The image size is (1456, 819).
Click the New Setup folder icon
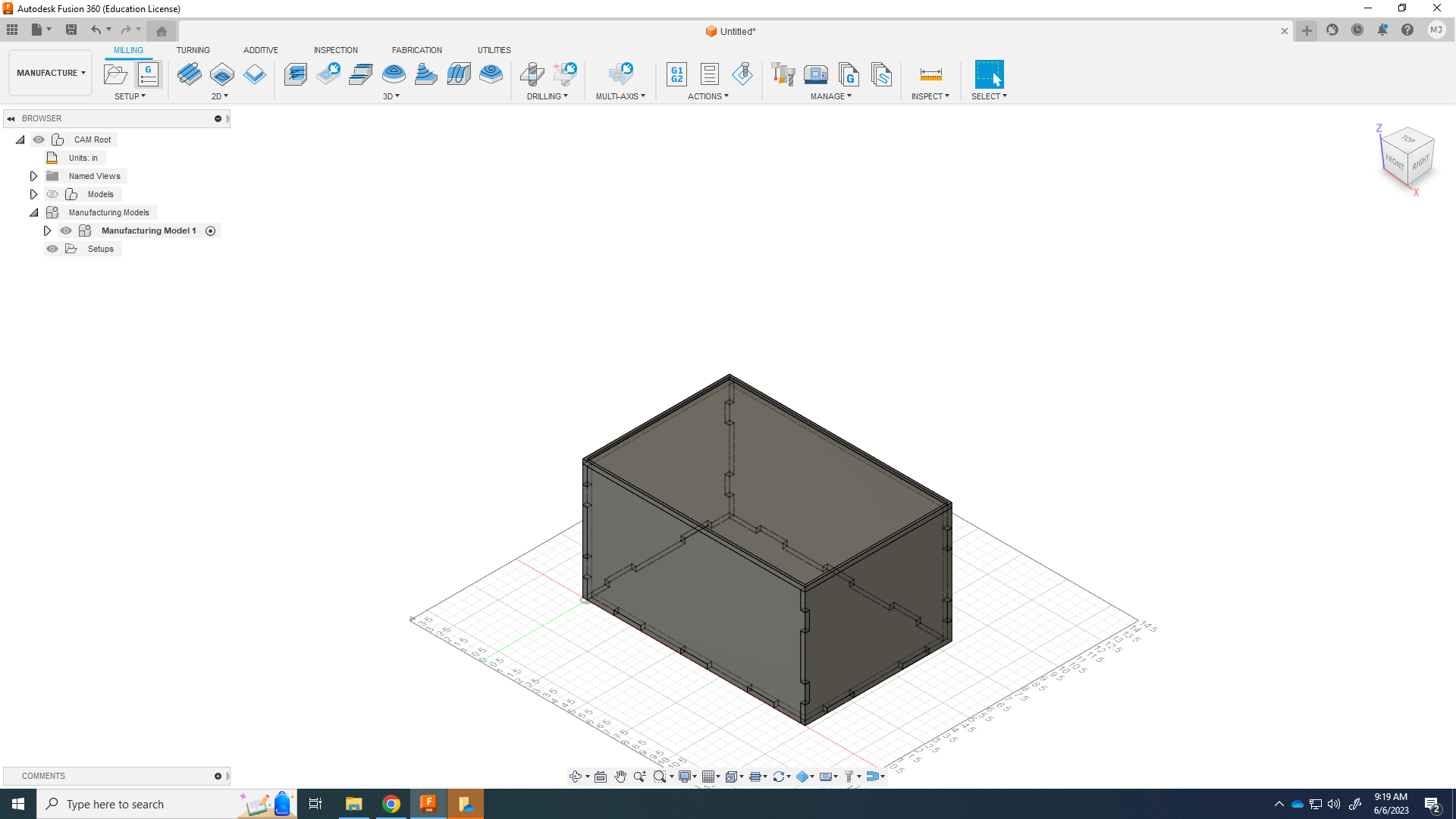click(115, 74)
